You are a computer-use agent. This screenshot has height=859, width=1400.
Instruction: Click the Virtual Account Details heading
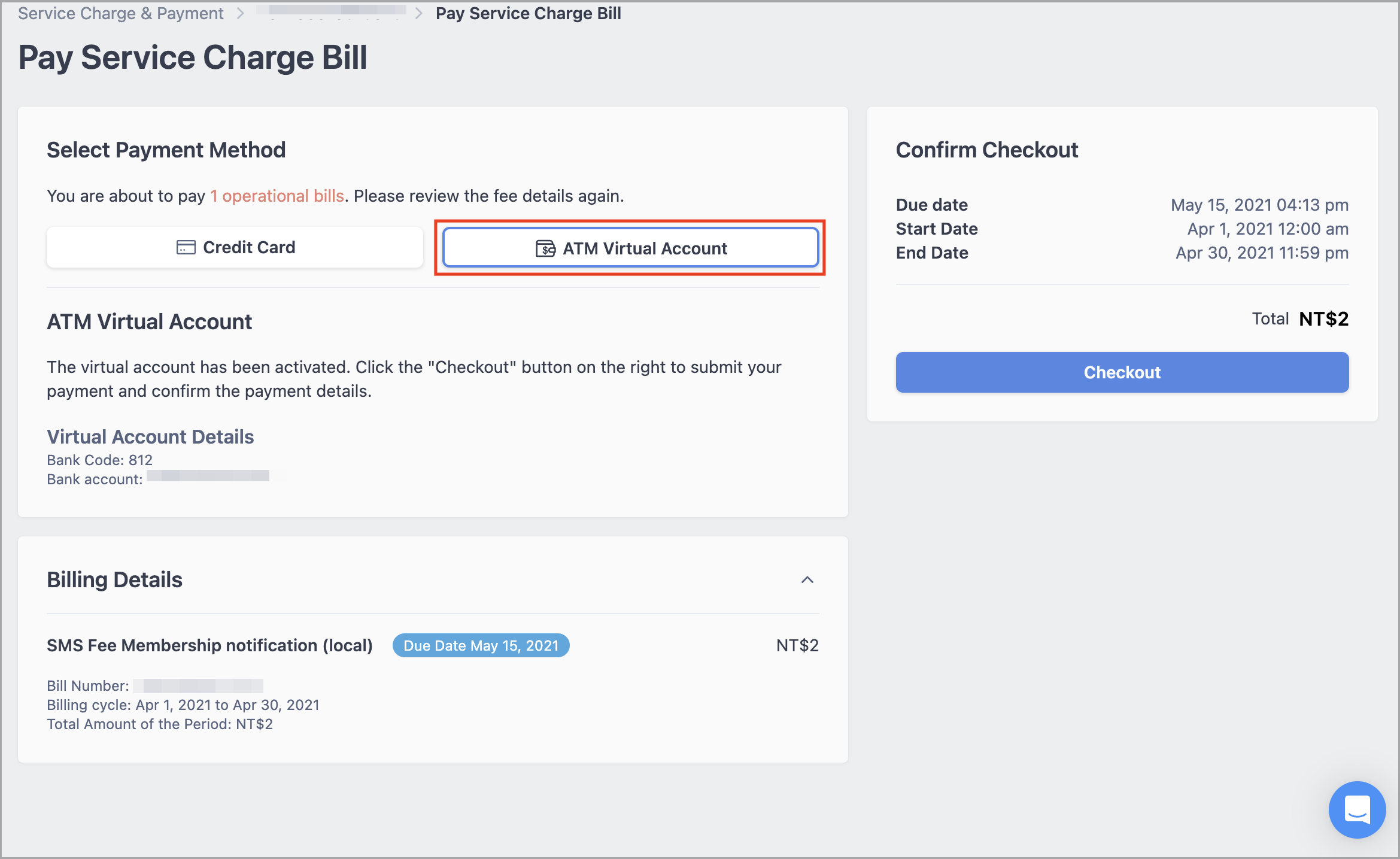pyautogui.click(x=150, y=436)
